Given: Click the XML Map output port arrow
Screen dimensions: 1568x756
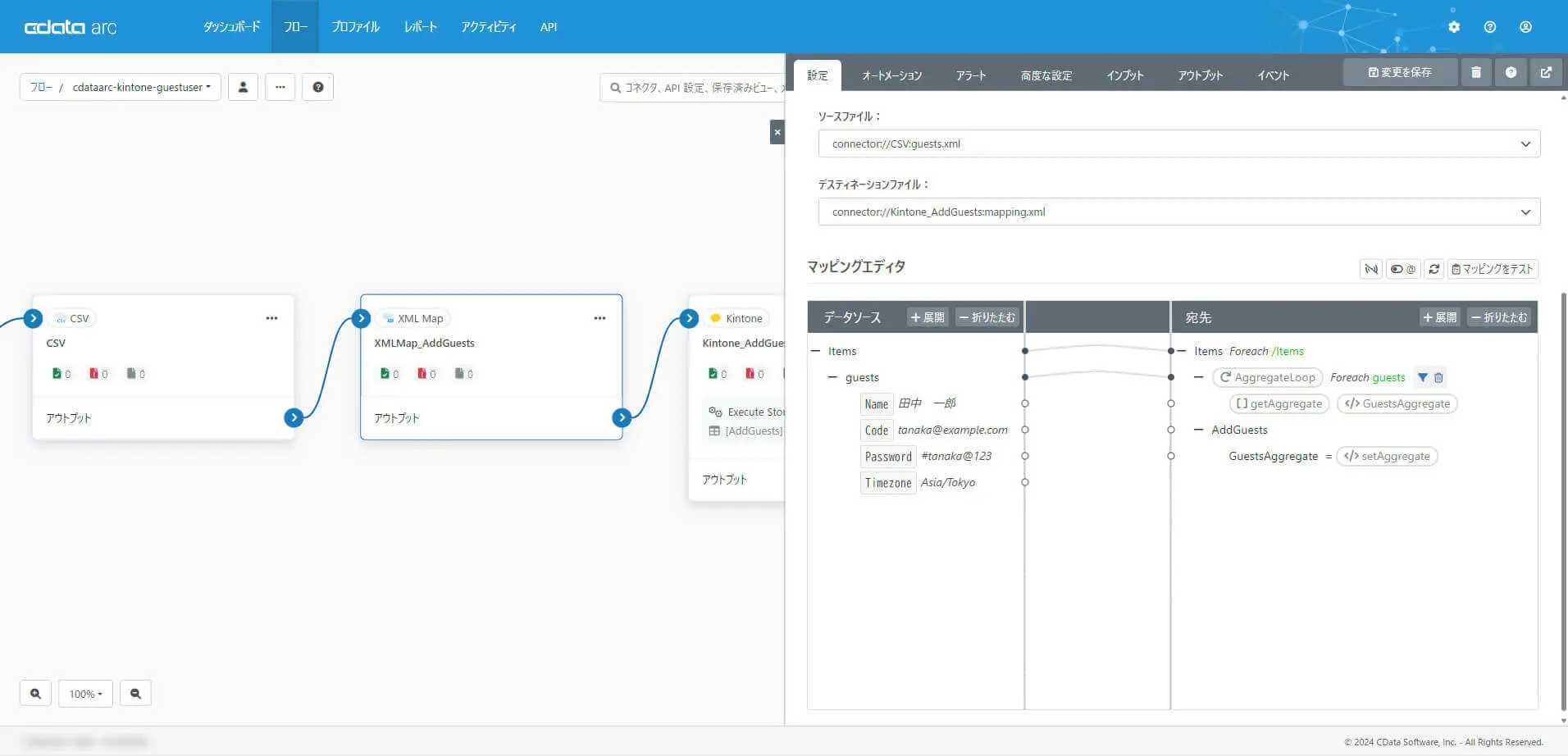Looking at the screenshot, I should point(622,417).
